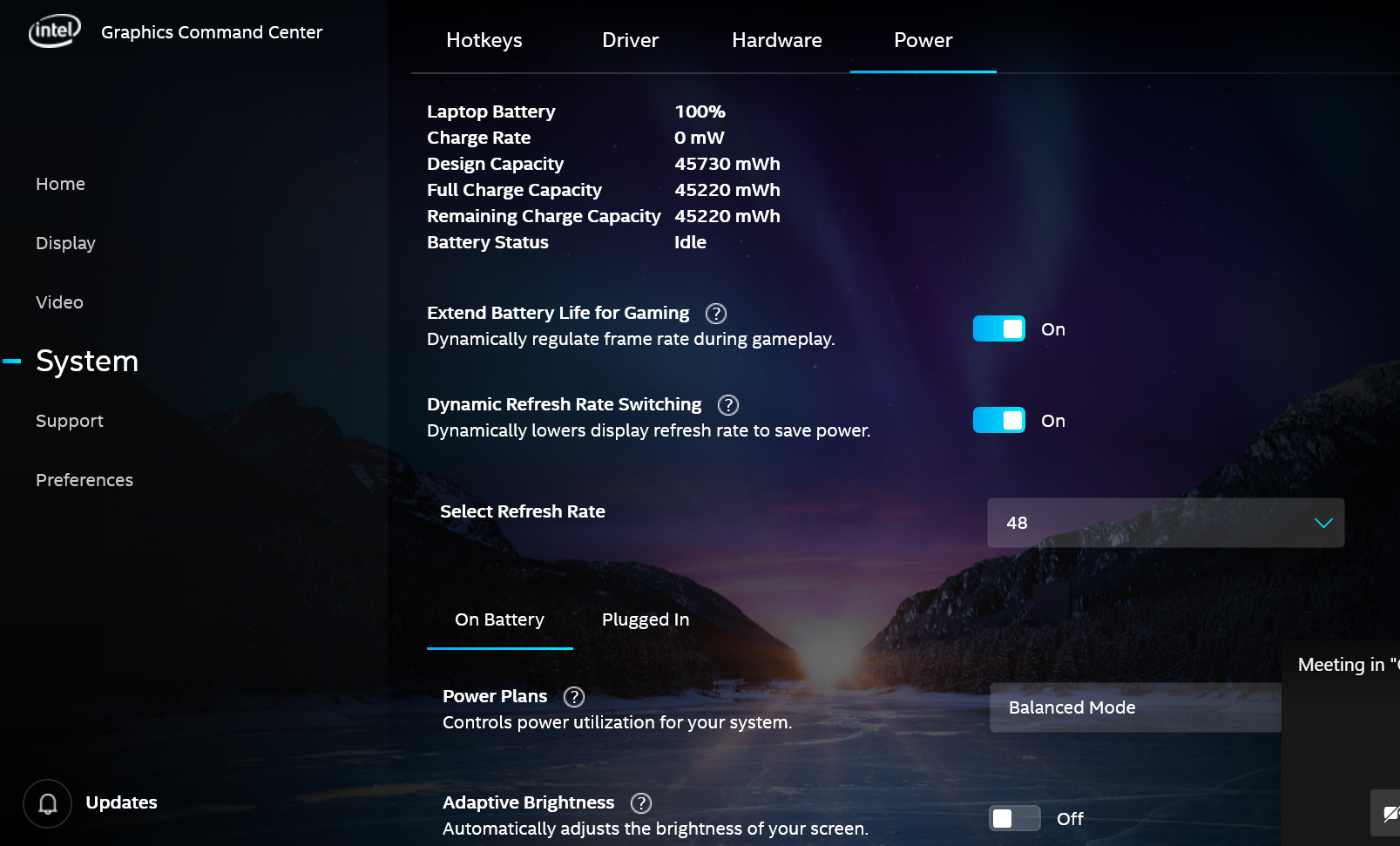Switch to the Hardware tab
The height and width of the screenshot is (846, 1400).
coord(776,40)
